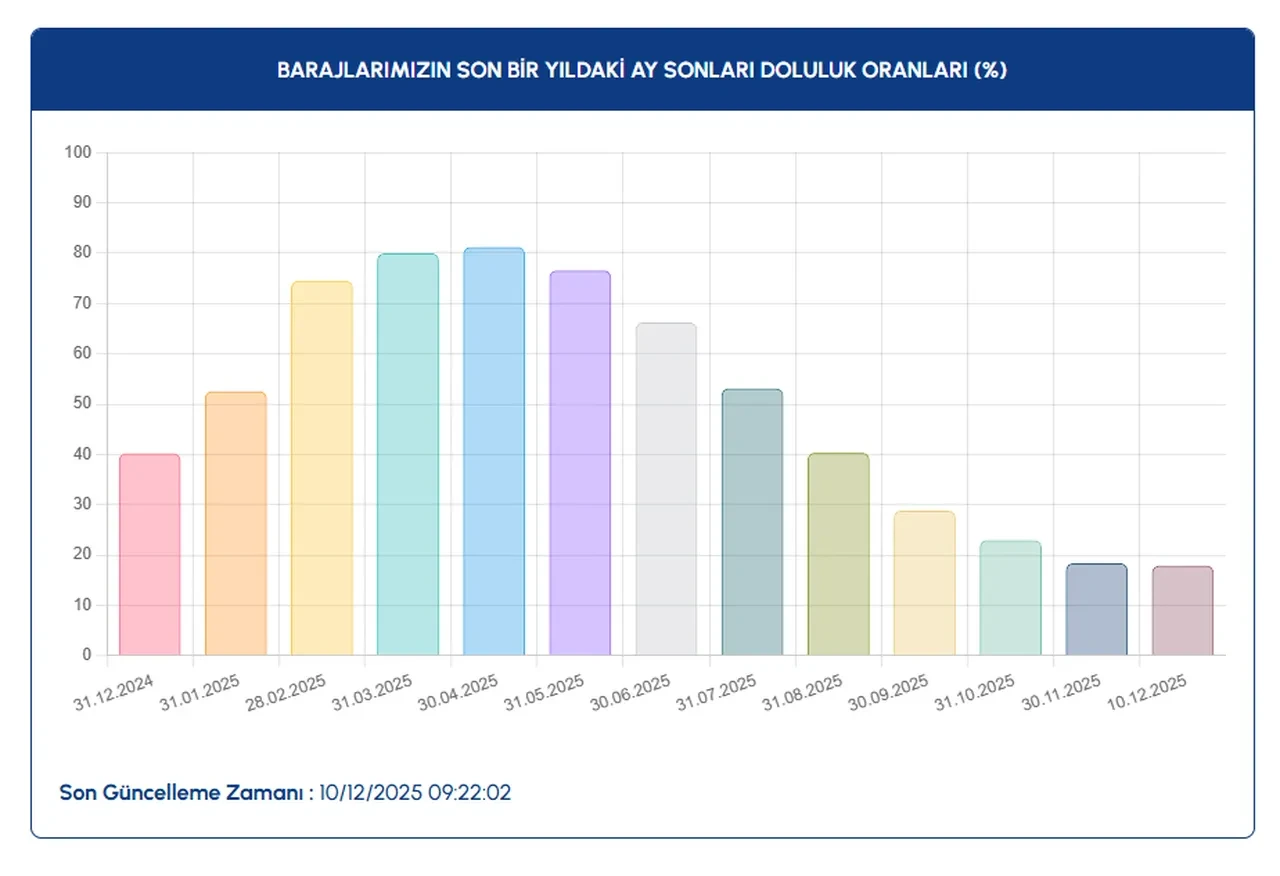Click the 28.02.2025 x-axis date label
This screenshot has height=876, width=1280.
[284, 692]
